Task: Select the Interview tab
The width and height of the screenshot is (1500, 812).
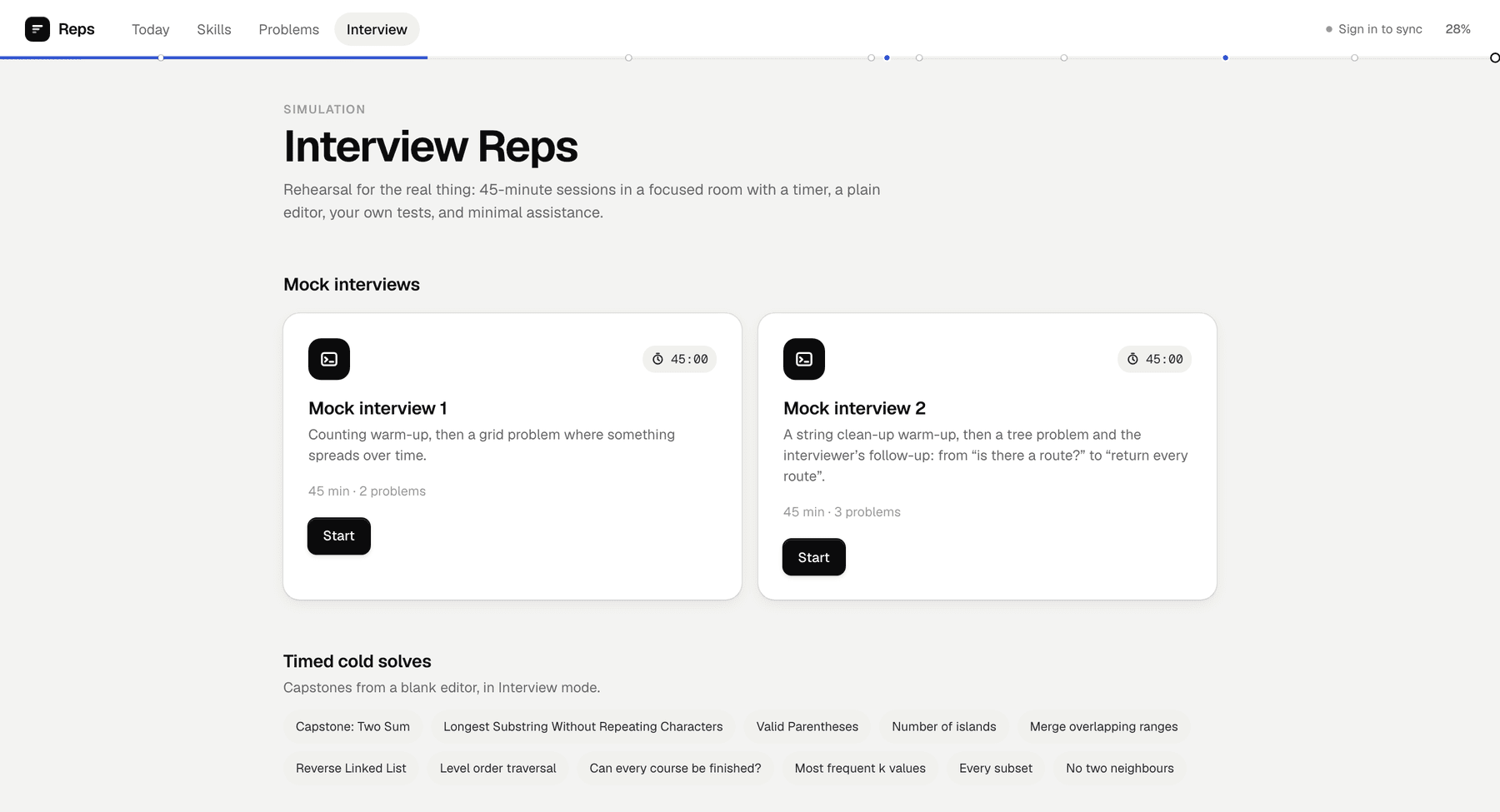Action: tap(377, 29)
